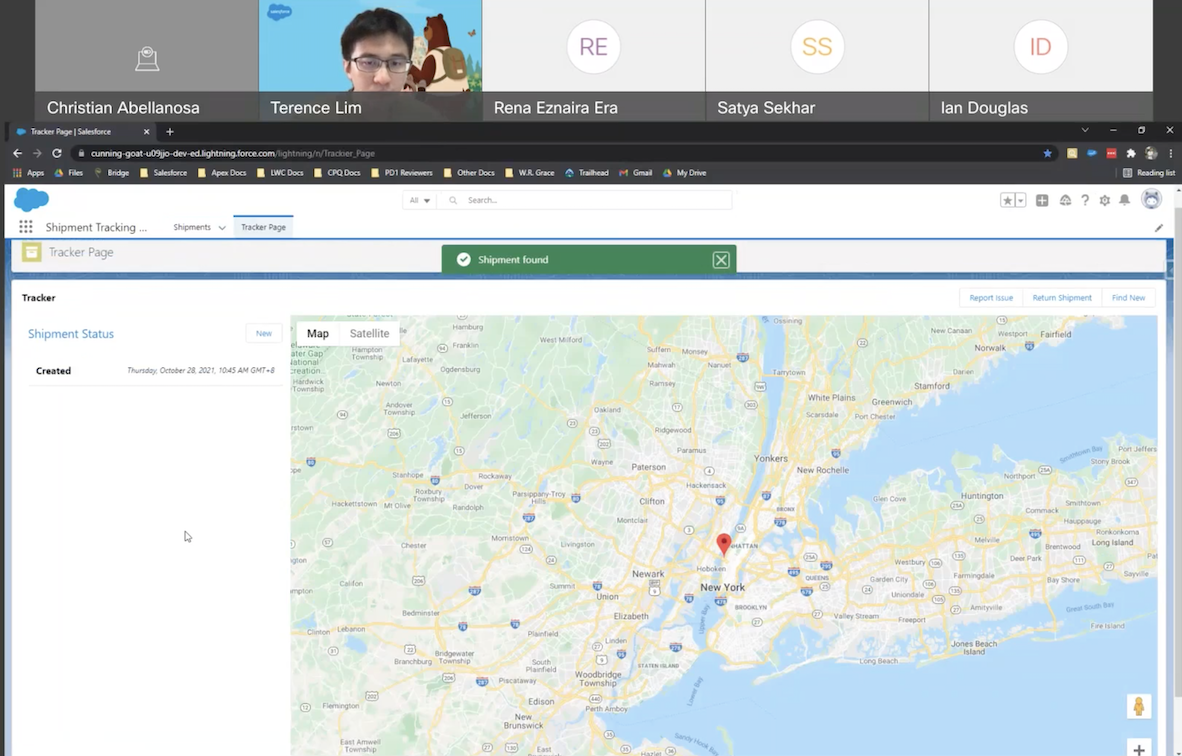
Task: Select the Tracker Page navigation tab
Action: (263, 227)
